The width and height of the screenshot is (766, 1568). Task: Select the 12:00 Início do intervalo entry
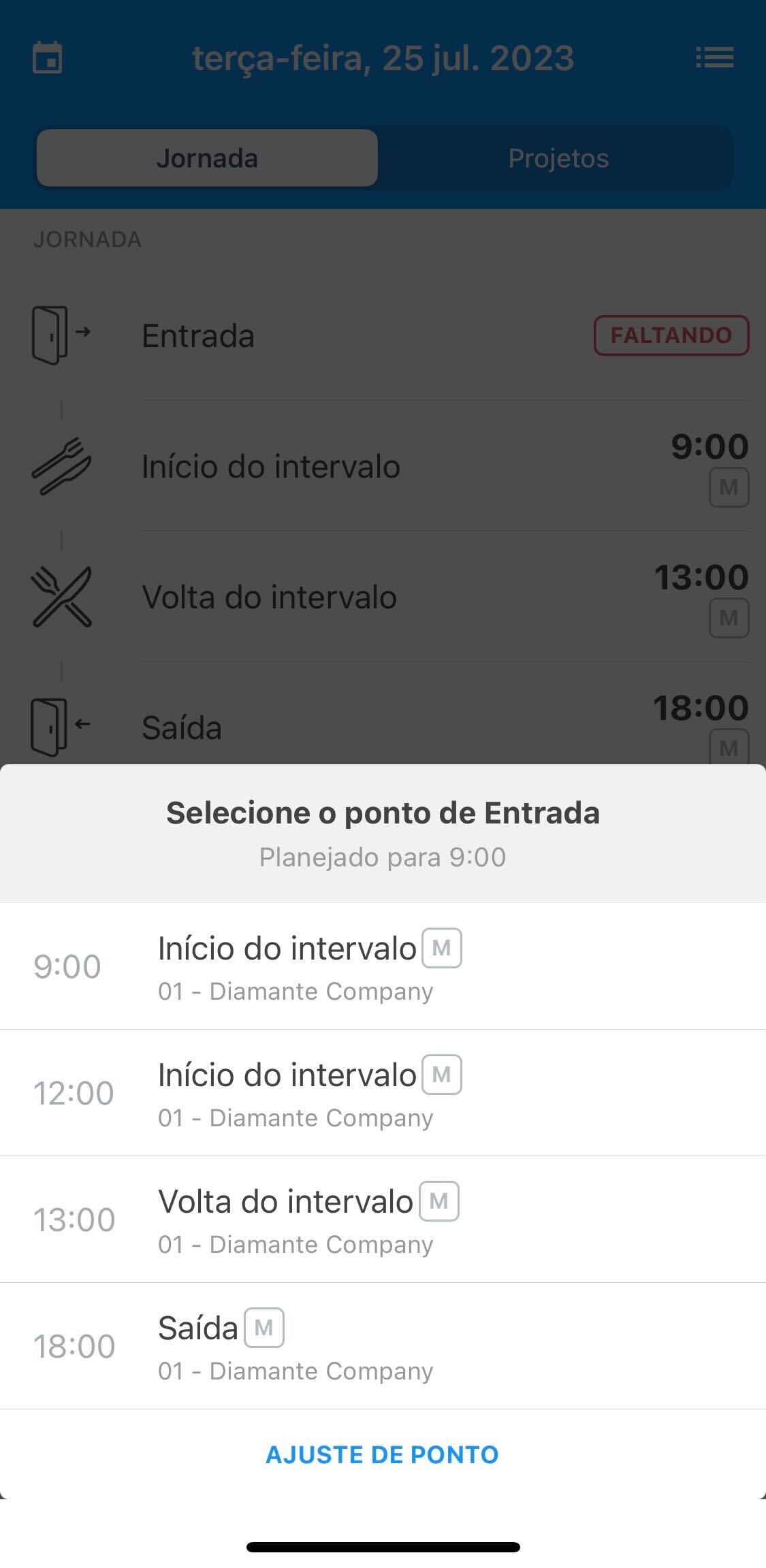pyautogui.click(x=383, y=1093)
